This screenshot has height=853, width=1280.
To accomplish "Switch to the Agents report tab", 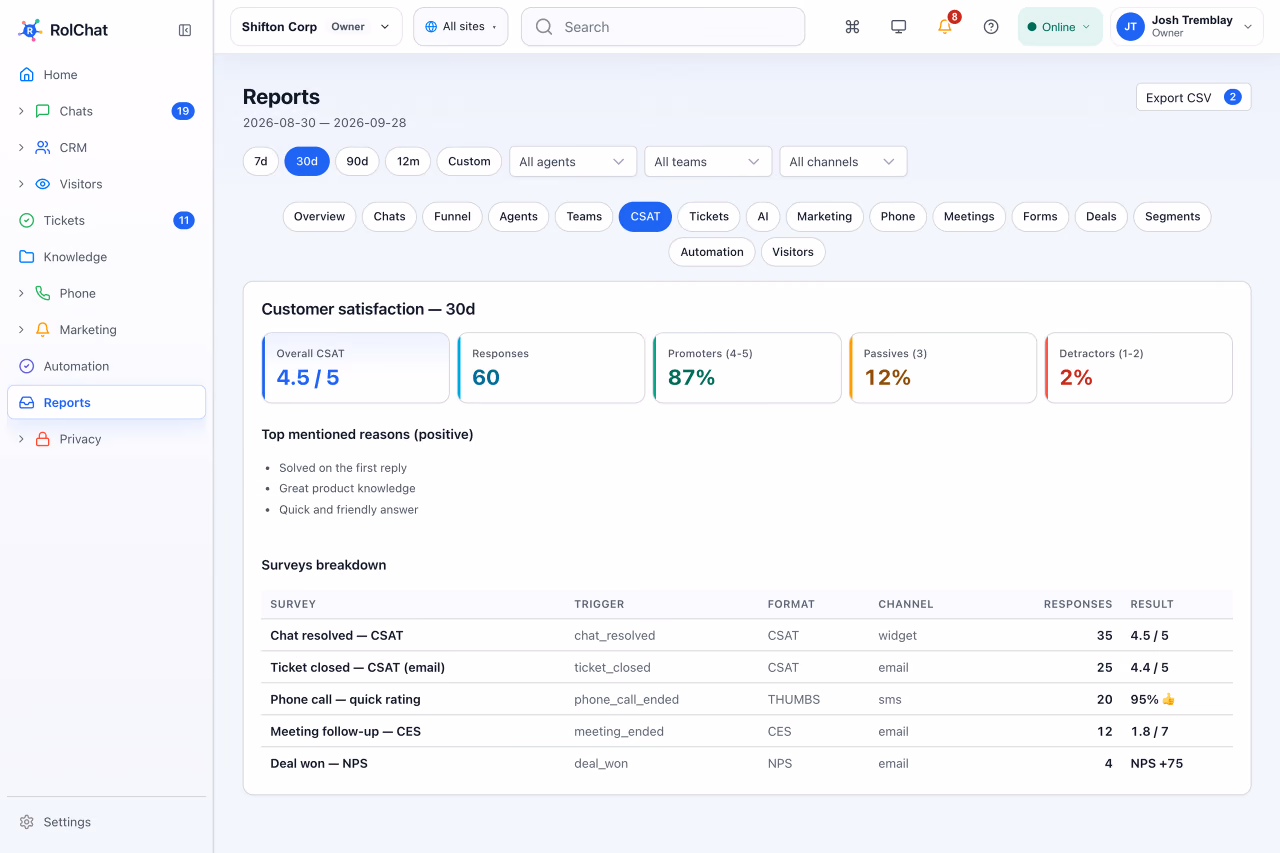I will 519,217.
